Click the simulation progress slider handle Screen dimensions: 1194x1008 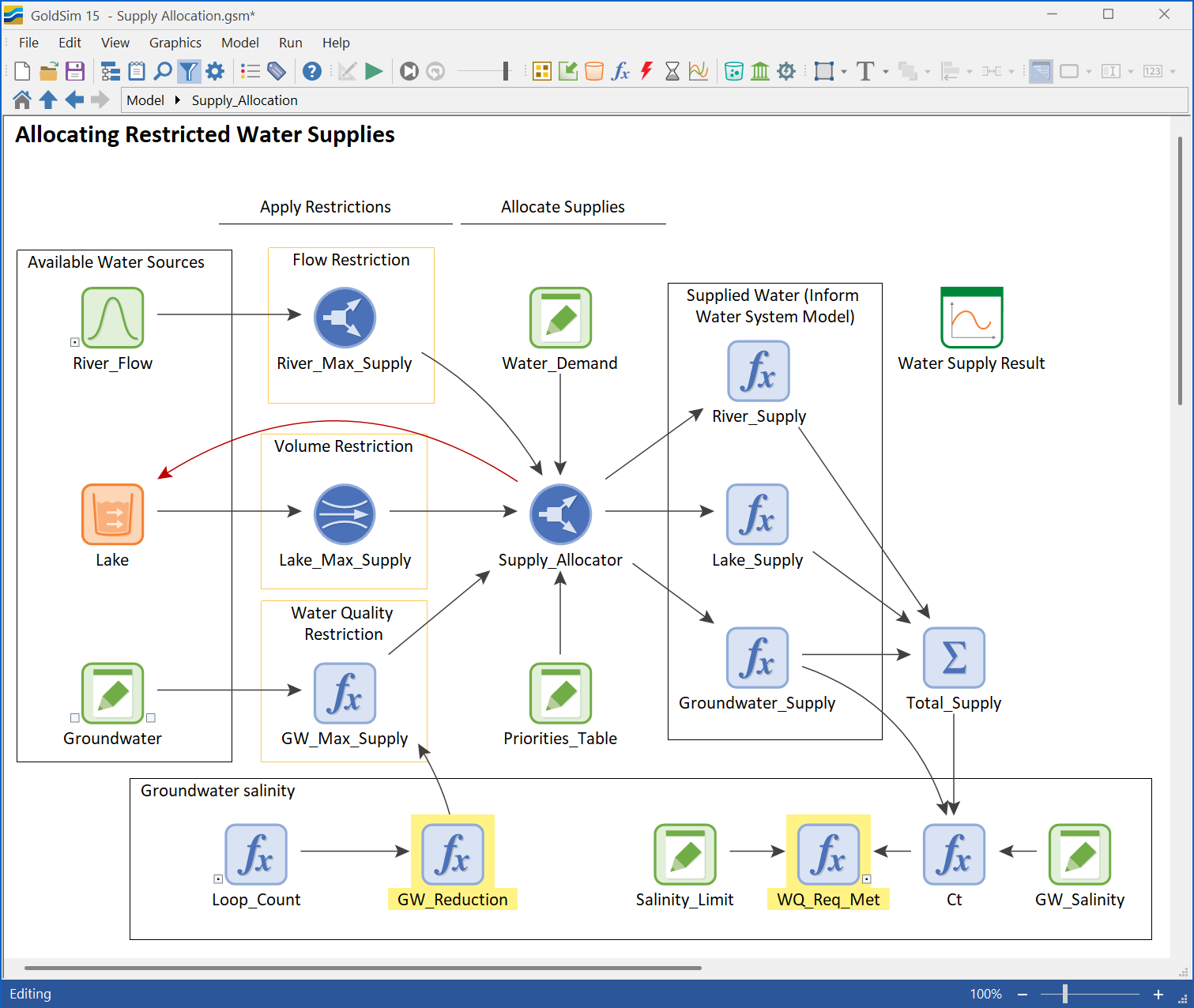point(506,71)
